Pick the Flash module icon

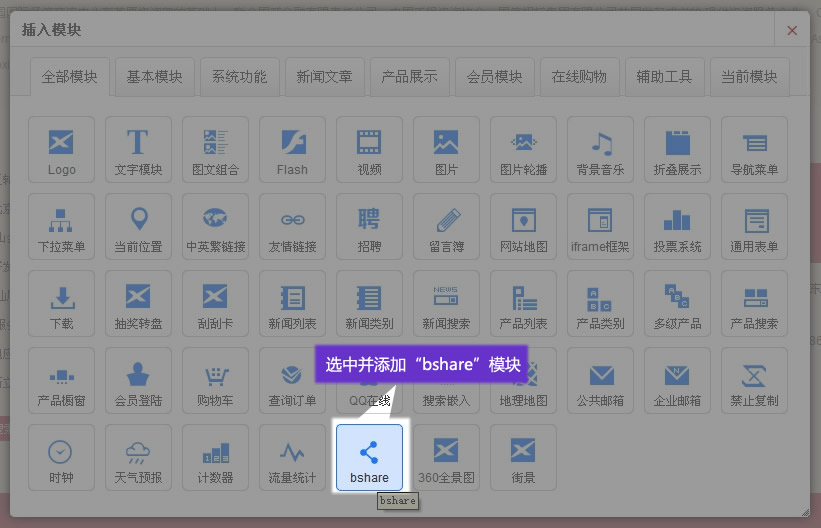pyautogui.click(x=292, y=148)
